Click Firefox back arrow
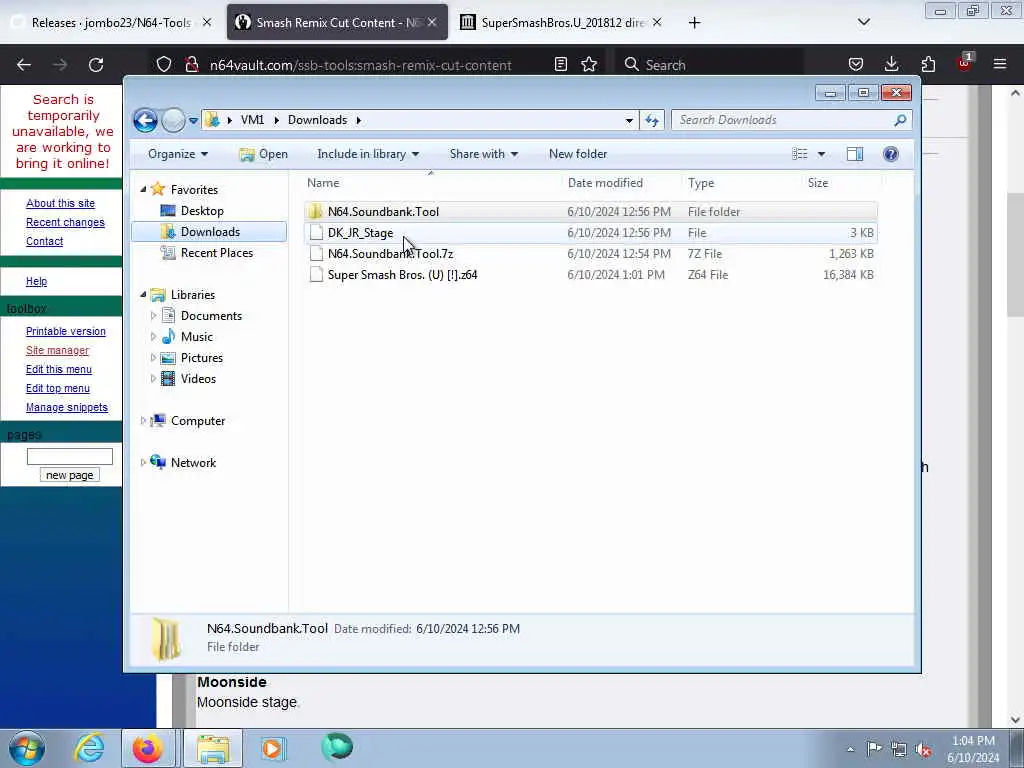The image size is (1024, 768). pos(24,65)
